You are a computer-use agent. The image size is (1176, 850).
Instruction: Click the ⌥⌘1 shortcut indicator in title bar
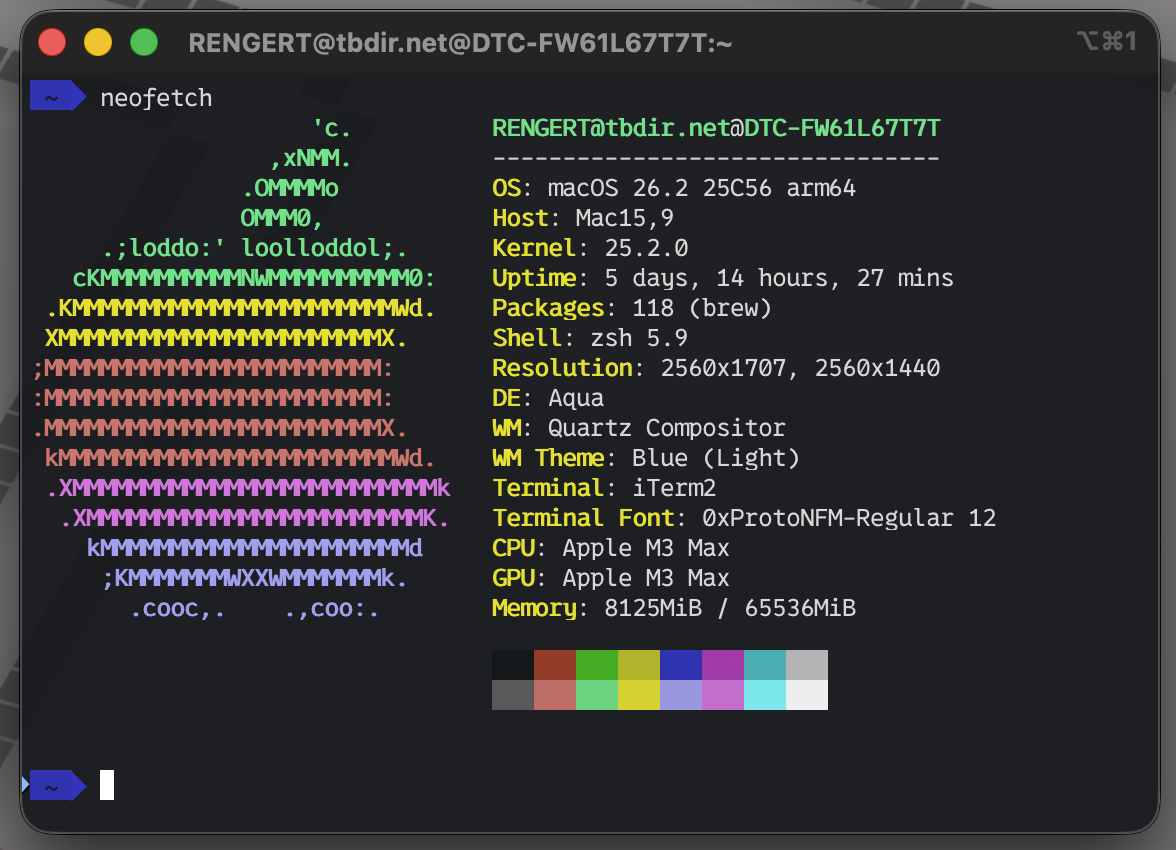pos(1106,41)
